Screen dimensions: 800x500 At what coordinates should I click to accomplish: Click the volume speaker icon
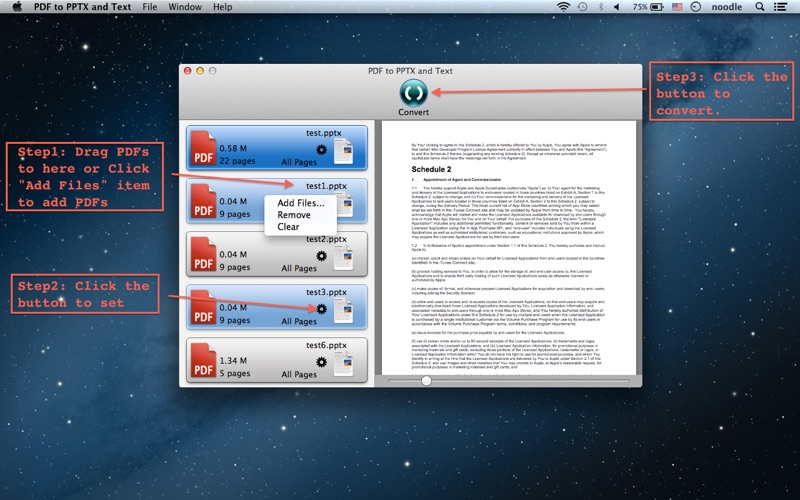coord(616,7)
